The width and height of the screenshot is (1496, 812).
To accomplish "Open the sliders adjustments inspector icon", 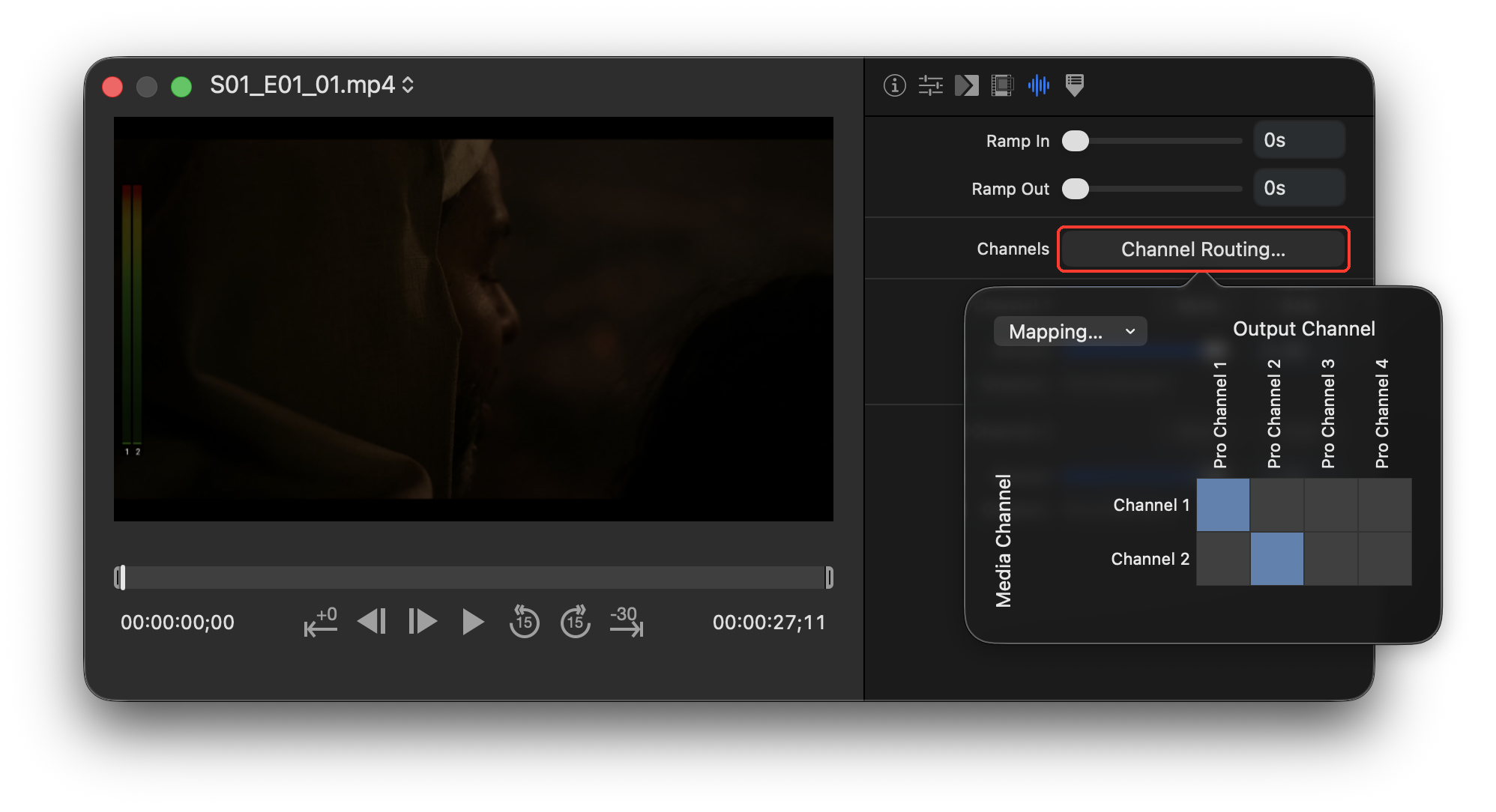I will coord(930,85).
